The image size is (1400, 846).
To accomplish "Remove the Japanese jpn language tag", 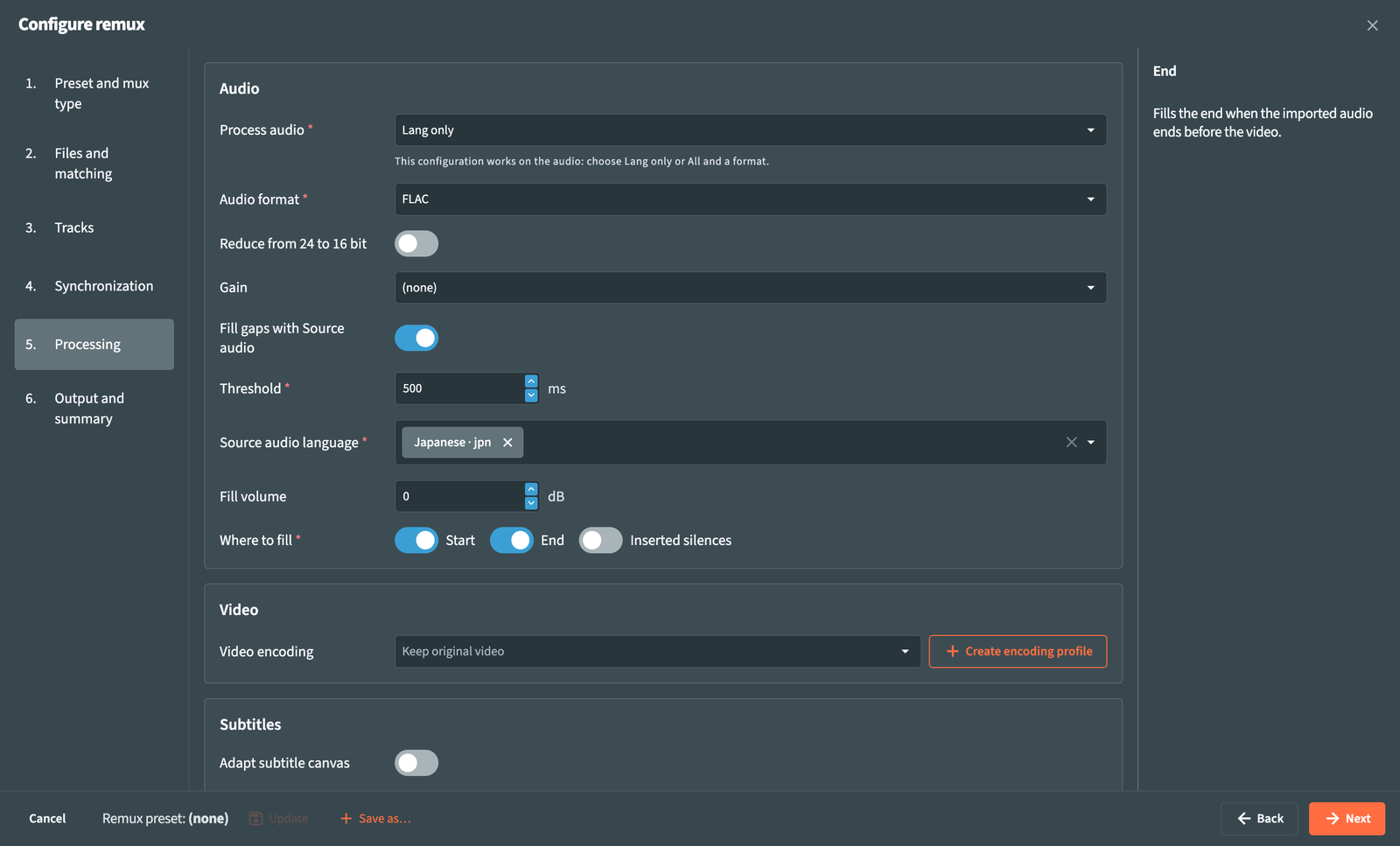I will [x=507, y=443].
